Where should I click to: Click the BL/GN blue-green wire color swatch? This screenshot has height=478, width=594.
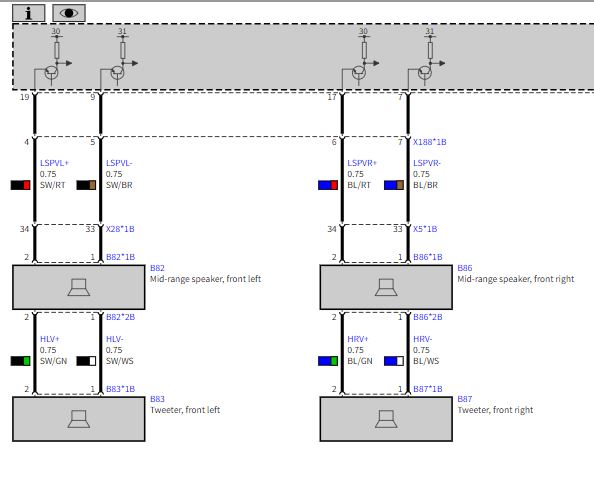[328, 361]
